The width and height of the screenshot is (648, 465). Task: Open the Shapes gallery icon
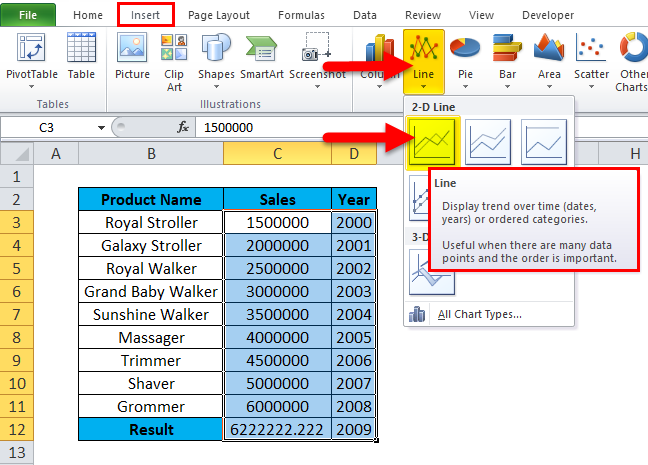tap(216, 48)
